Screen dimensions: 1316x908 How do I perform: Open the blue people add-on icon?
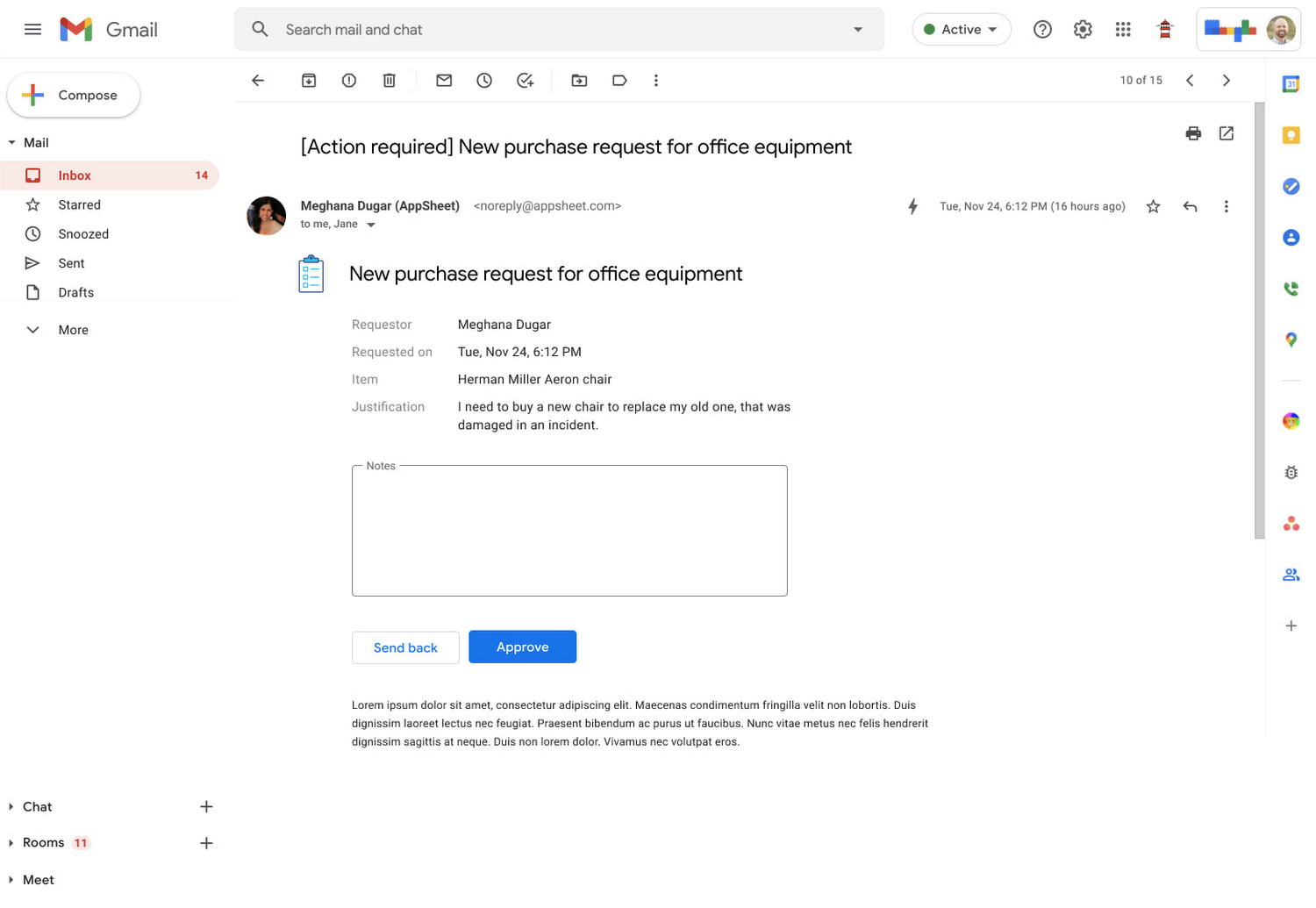[1291, 575]
